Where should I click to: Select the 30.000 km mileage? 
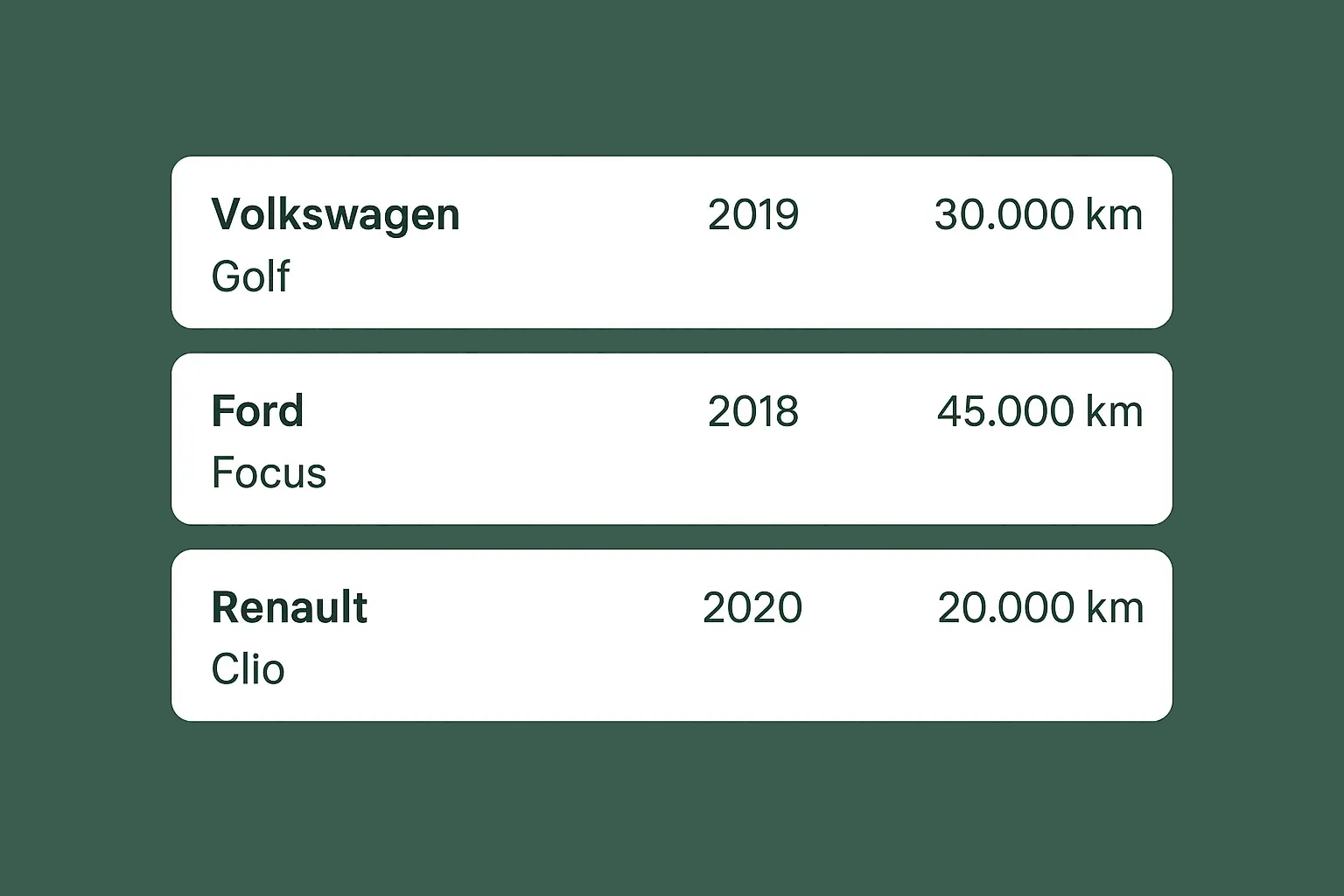coord(1038,215)
